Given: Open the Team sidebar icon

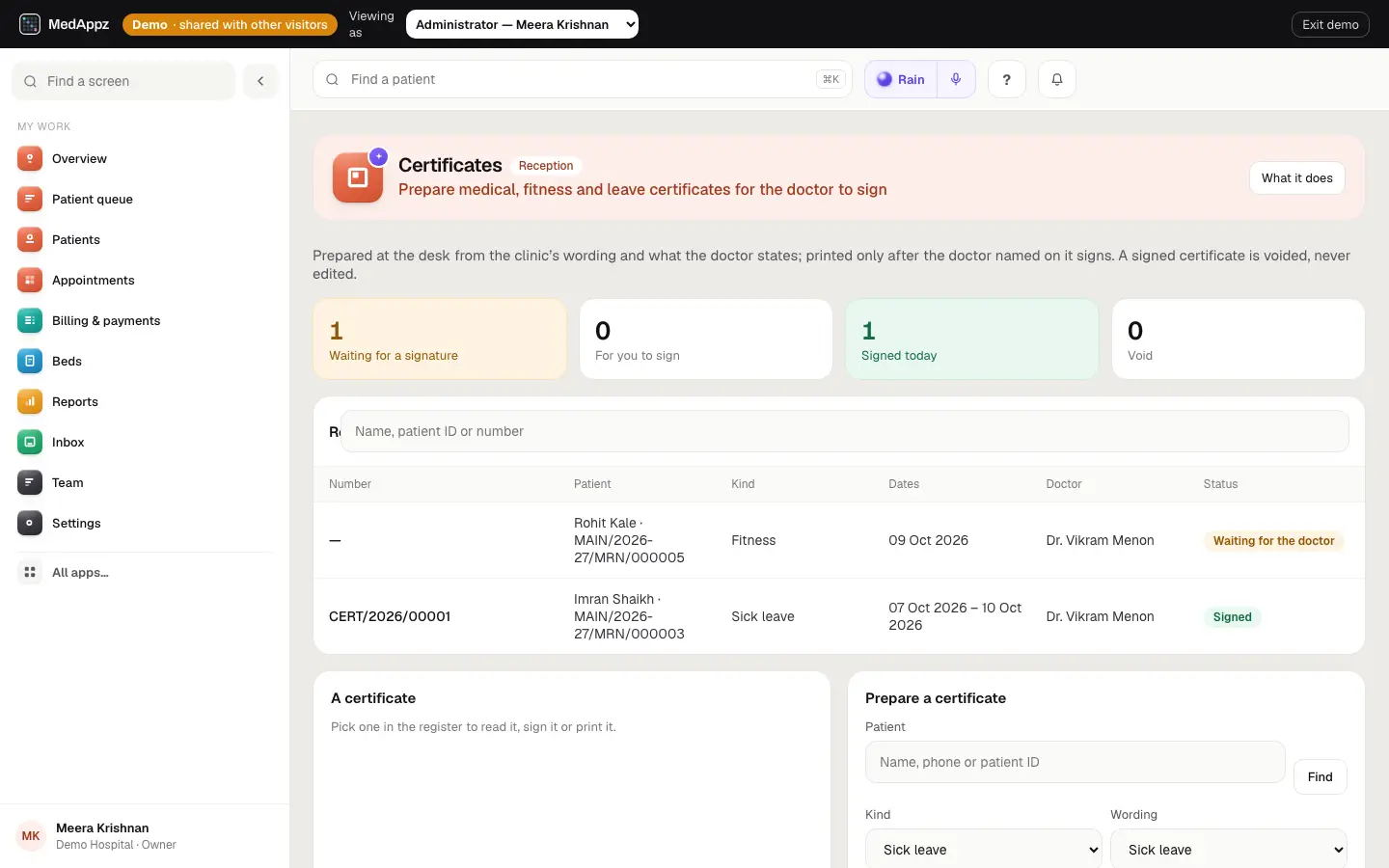Looking at the screenshot, I should tap(30, 482).
